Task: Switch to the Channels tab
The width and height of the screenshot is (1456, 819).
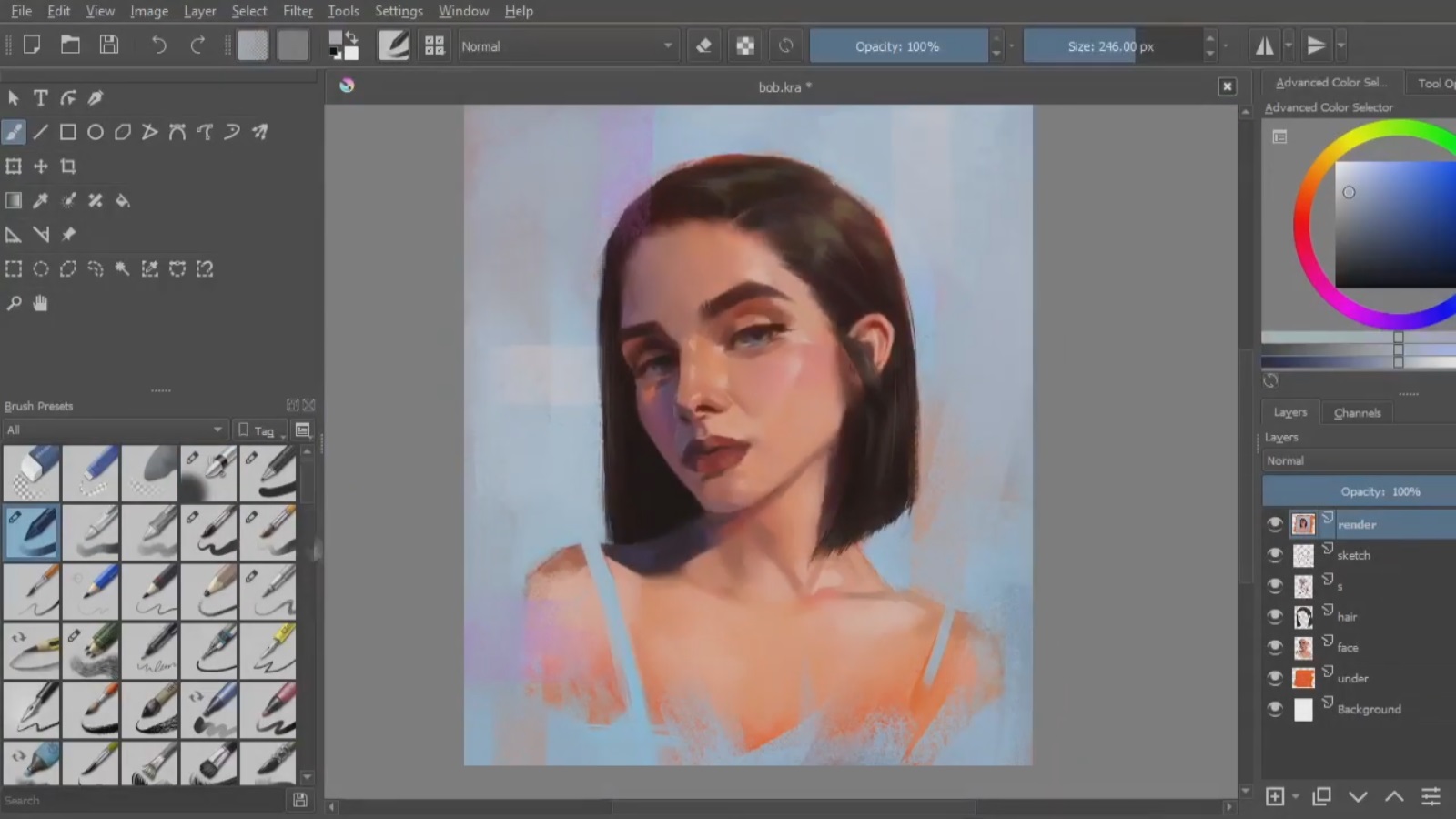Action: [x=1357, y=412]
